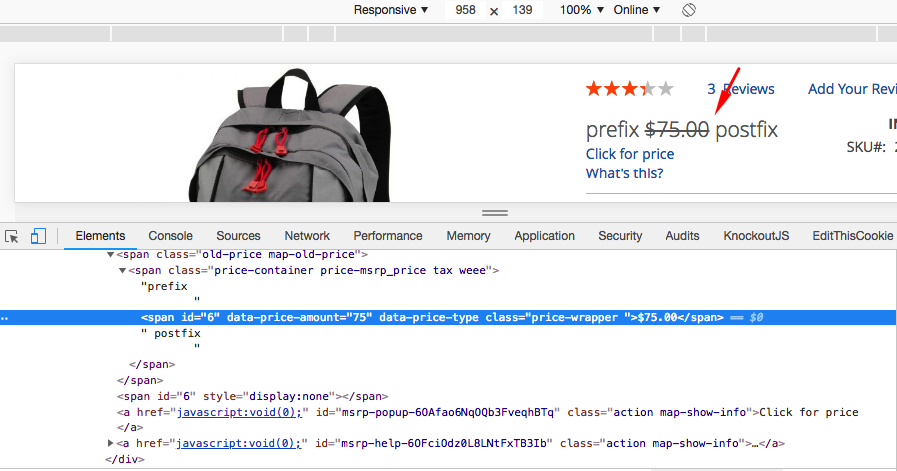Open the 3 Reviews link
This screenshot has width=897, height=471.
click(x=741, y=89)
